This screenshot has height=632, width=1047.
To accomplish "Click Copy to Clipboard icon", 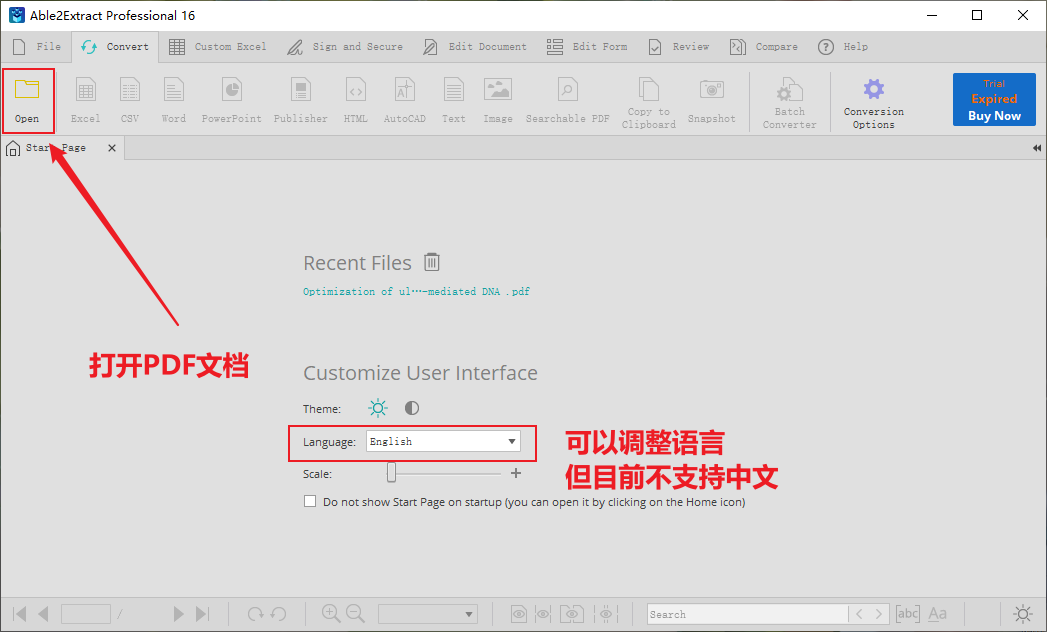I will (x=648, y=88).
